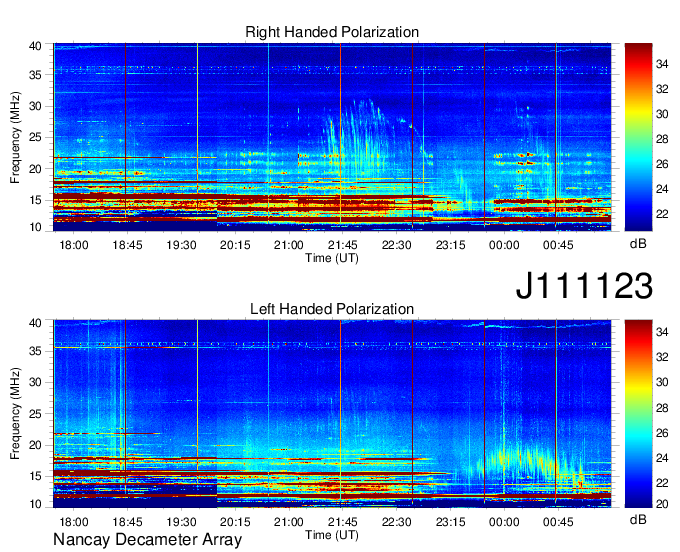Click the 21:00 time tick of Left Handed plot

coord(289,522)
